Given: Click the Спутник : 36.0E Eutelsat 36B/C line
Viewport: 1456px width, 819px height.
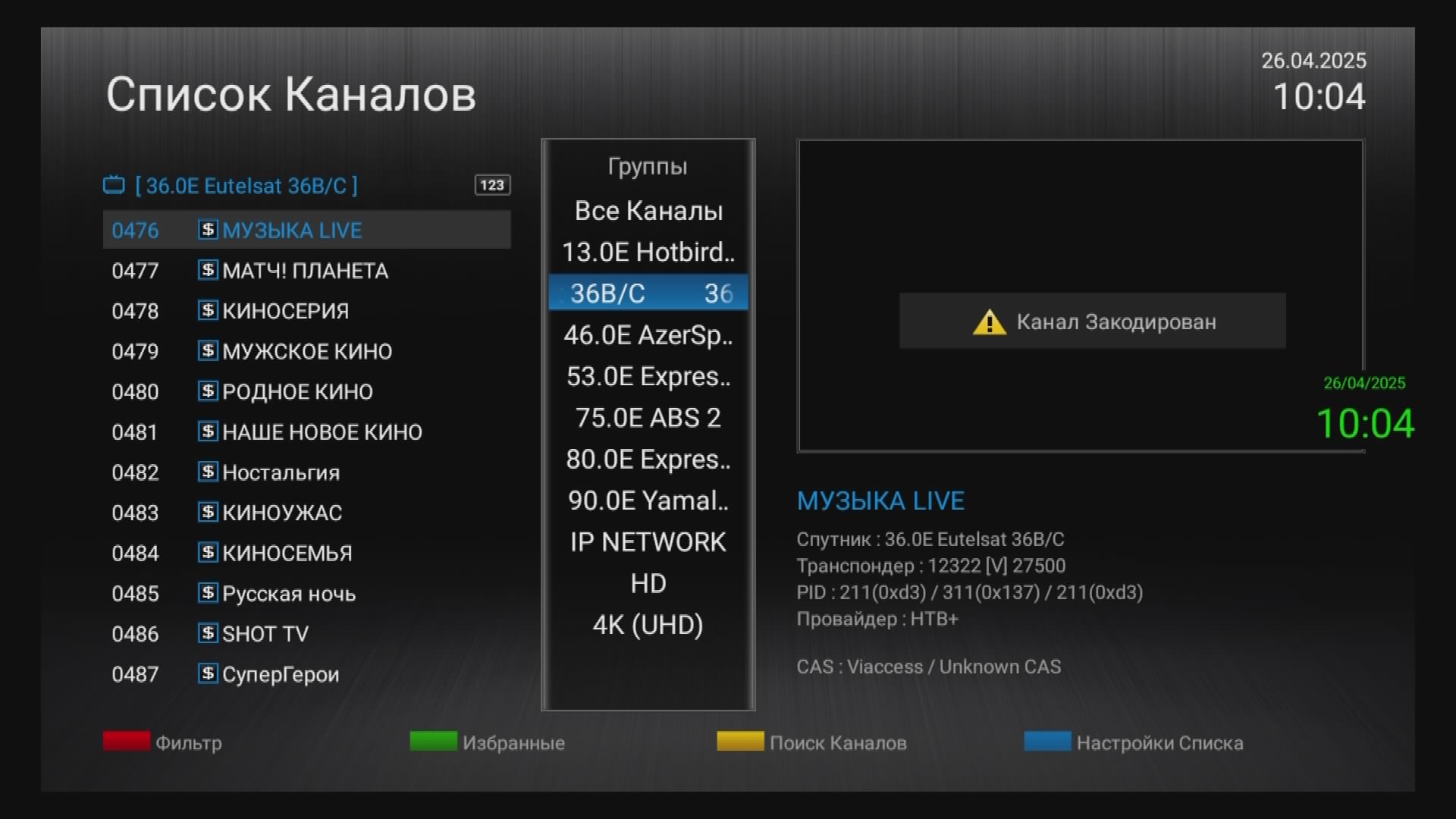Looking at the screenshot, I should click(x=930, y=539).
